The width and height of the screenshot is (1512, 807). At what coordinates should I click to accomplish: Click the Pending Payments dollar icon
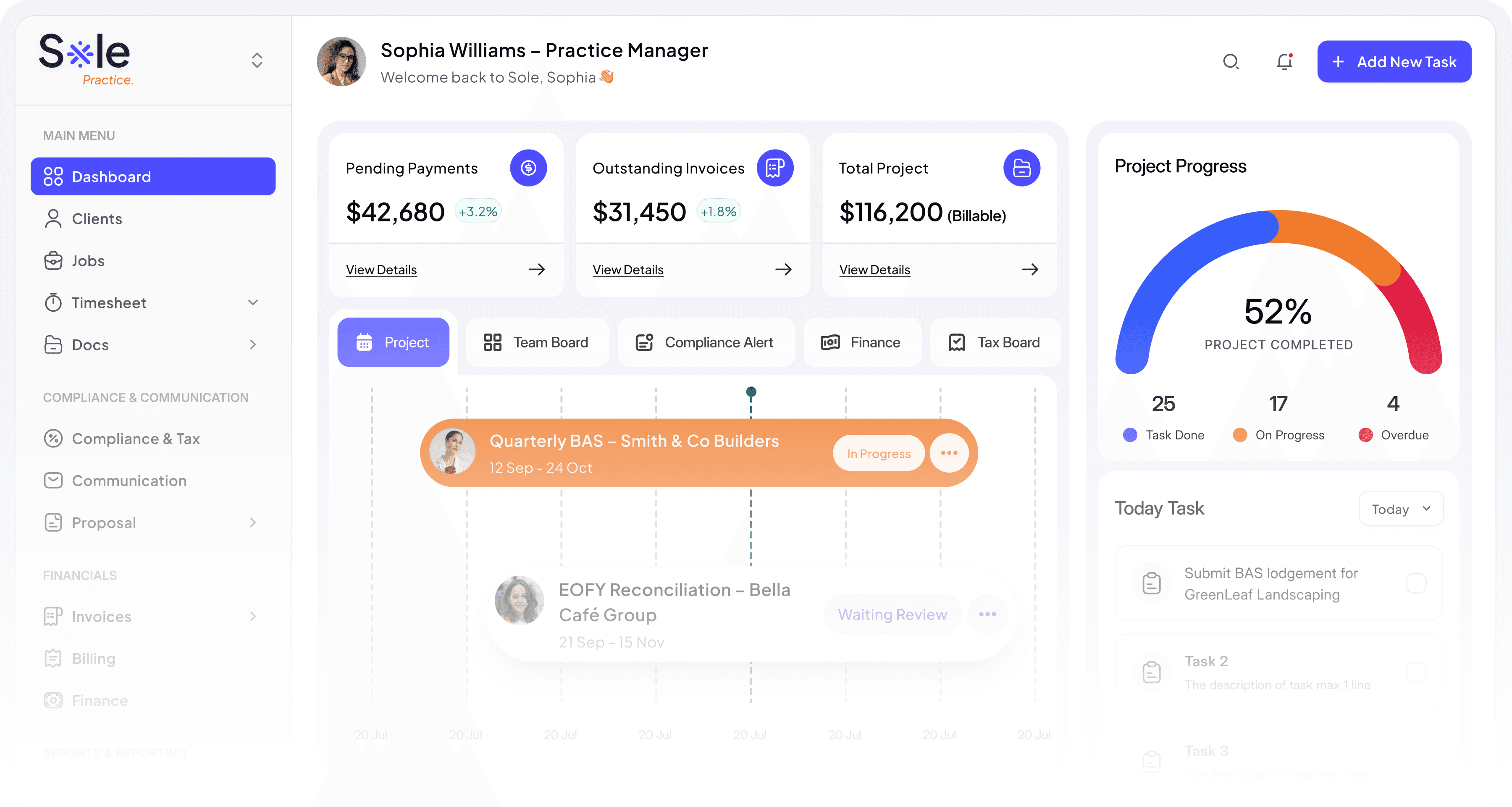[x=528, y=168]
